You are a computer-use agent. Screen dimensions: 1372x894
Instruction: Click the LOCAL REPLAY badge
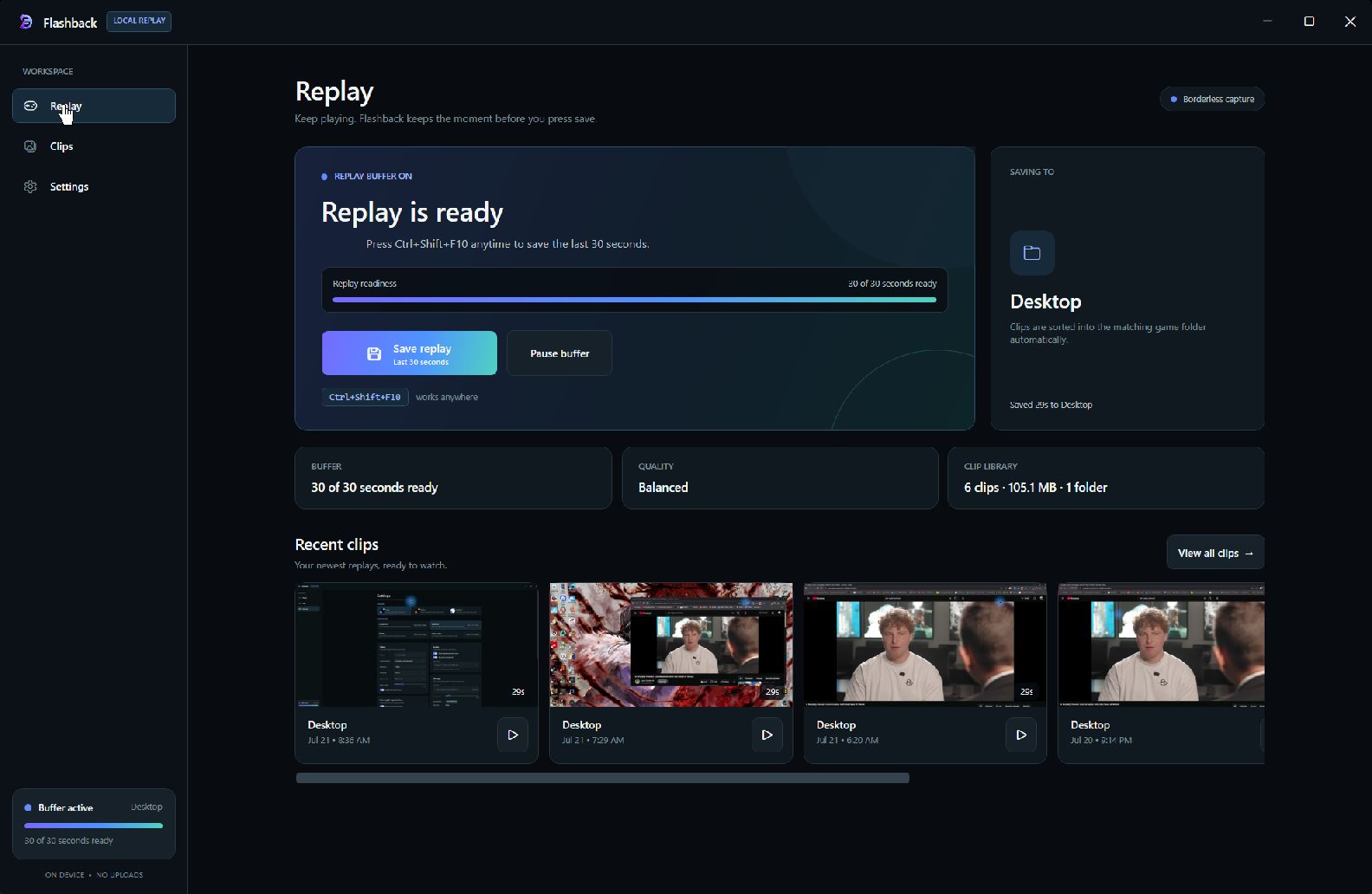click(139, 21)
